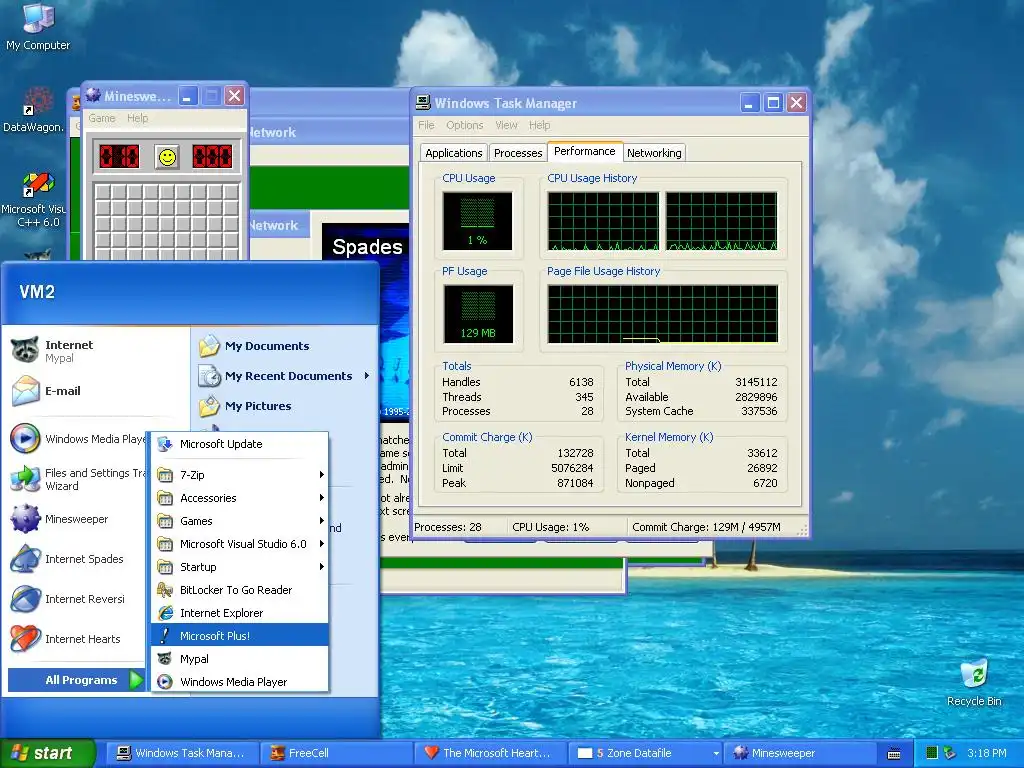Open the Minesweeper Game menu
The height and width of the screenshot is (768, 1024).
102,118
